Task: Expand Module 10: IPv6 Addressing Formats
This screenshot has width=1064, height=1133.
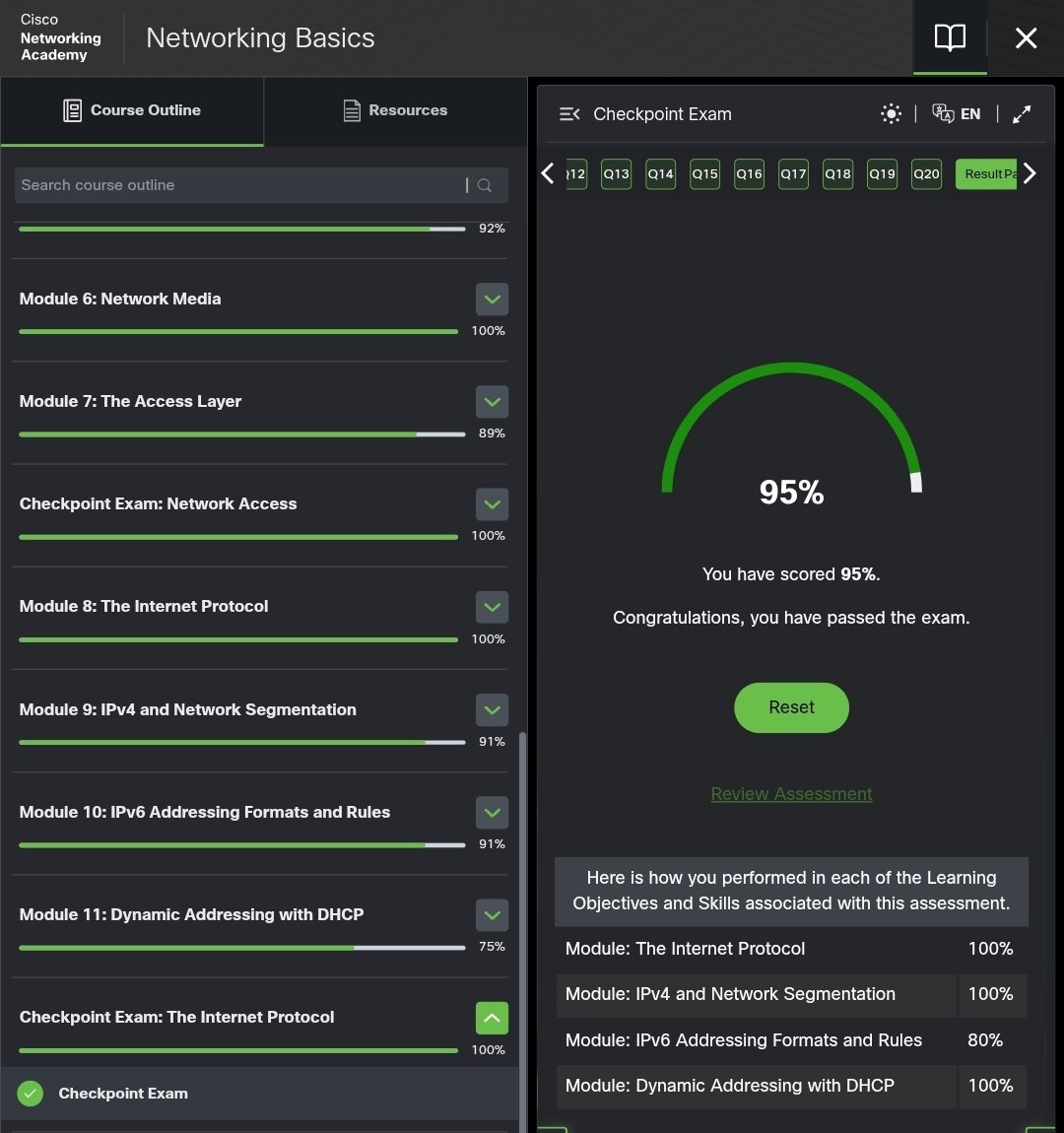Action: tap(492, 813)
